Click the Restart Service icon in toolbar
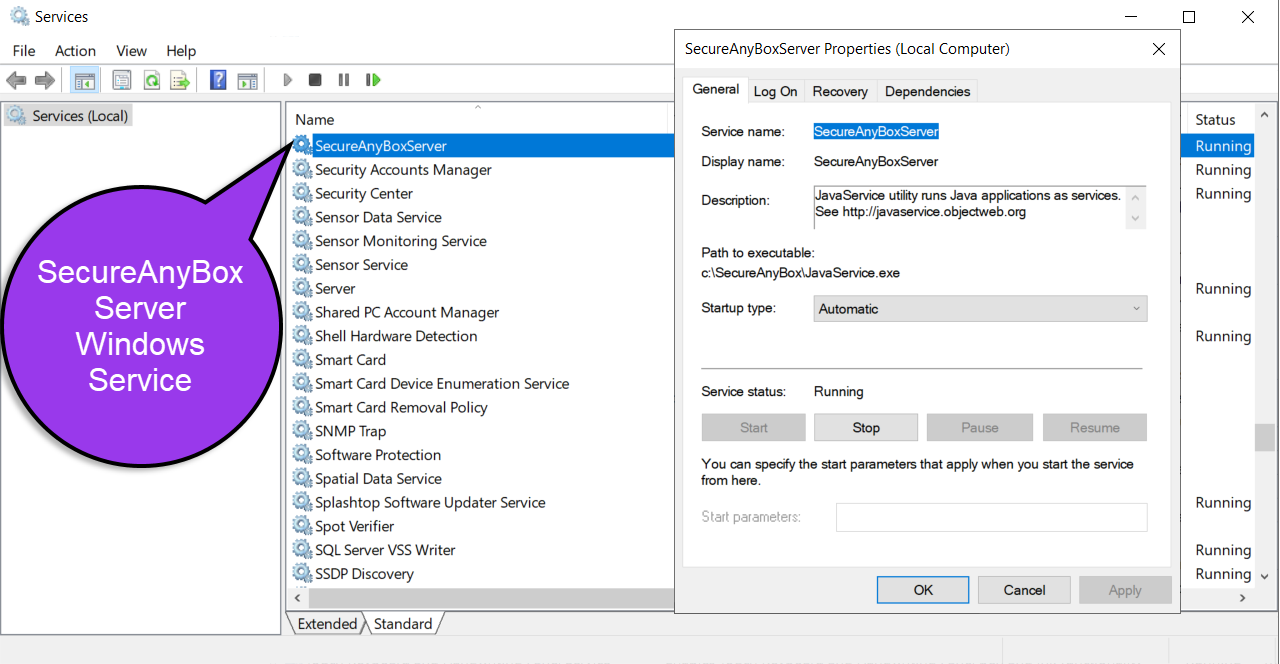The image size is (1280, 664). [373, 80]
